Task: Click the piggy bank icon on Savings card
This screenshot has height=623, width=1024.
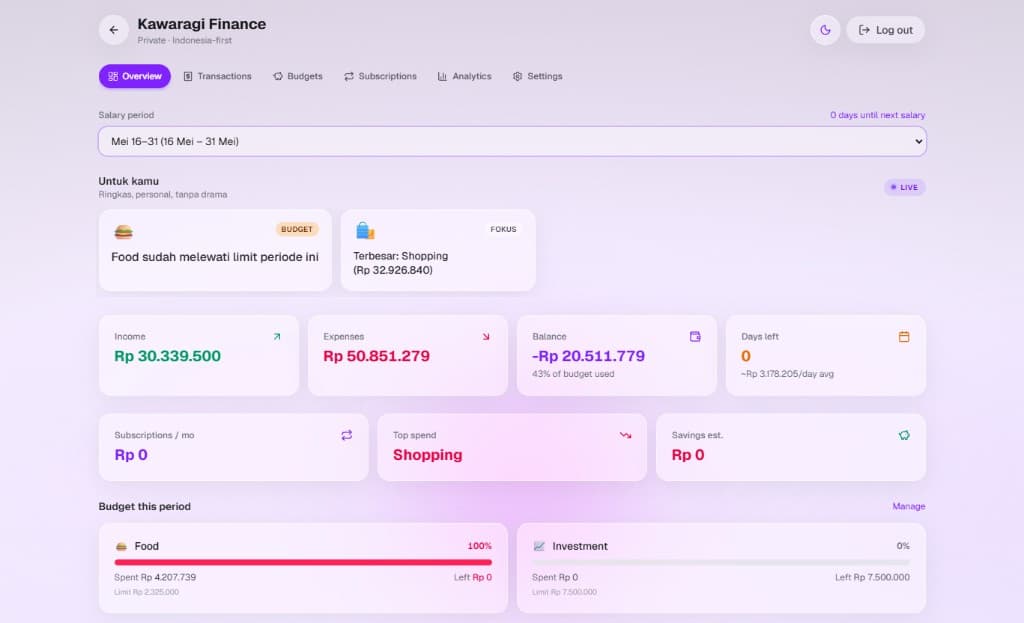Action: (904, 435)
